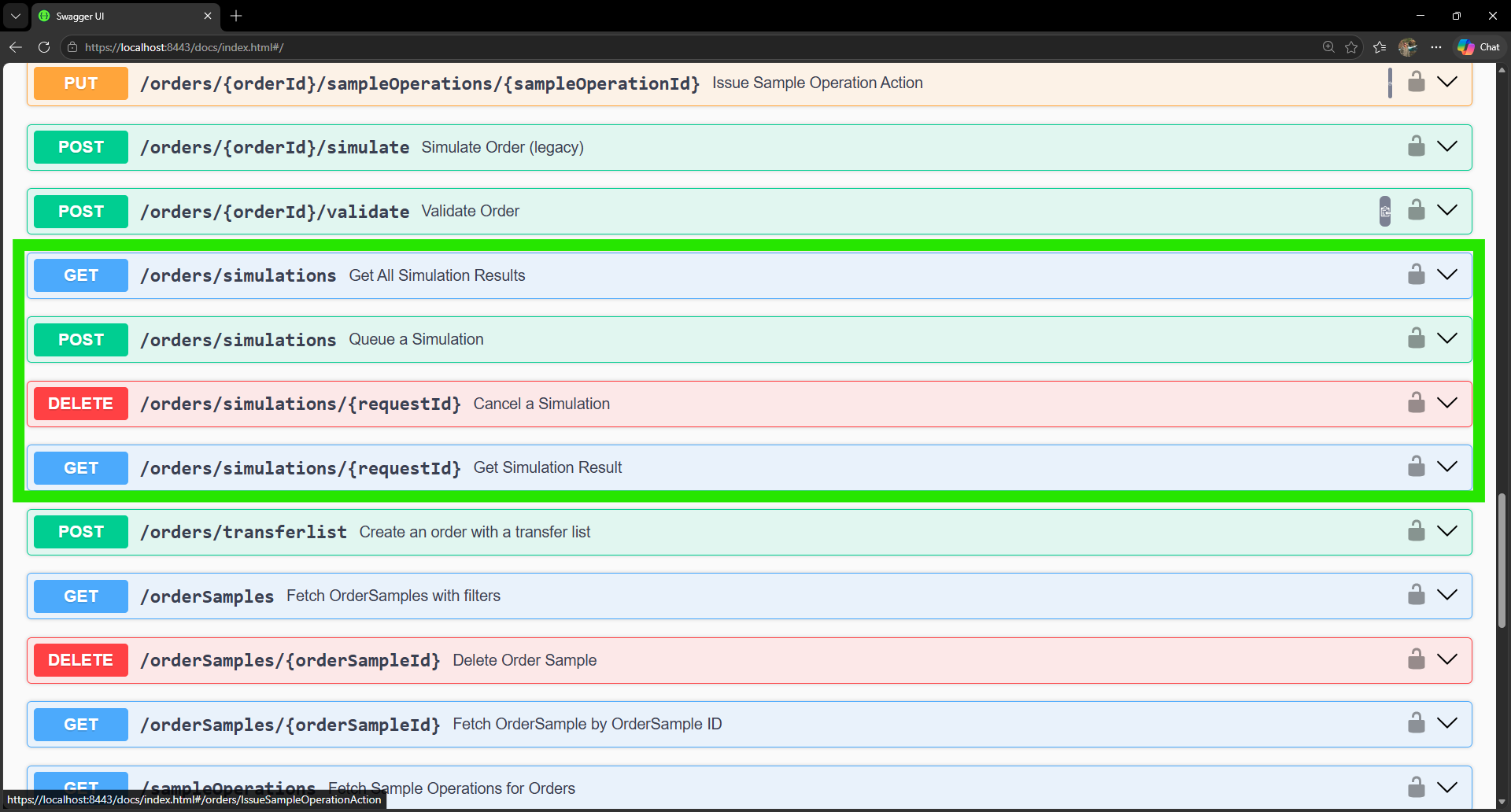Expand the Delete Order Sample chevron
The width and height of the screenshot is (1511, 812).
[x=1447, y=659]
